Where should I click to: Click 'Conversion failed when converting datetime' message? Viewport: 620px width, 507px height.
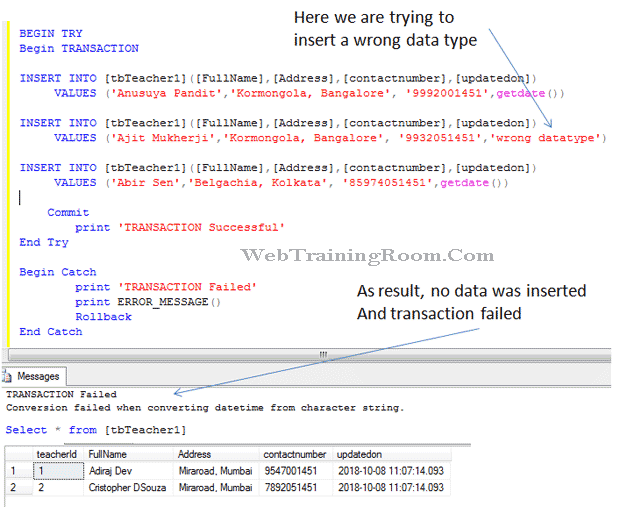coord(205,408)
